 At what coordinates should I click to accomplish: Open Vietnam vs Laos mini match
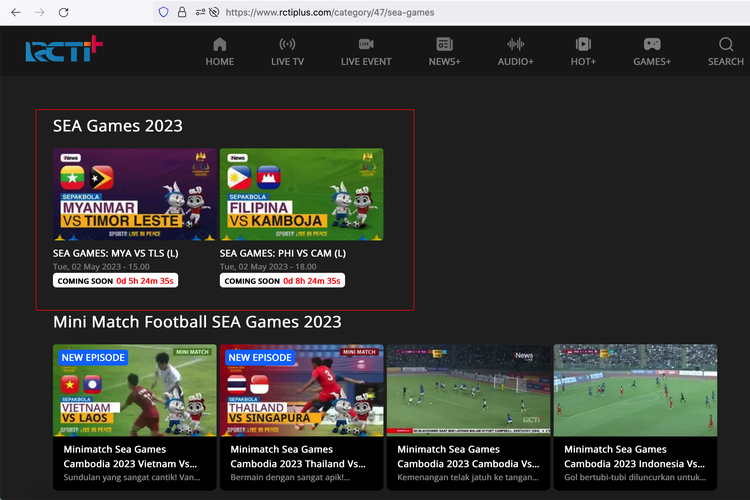pyautogui.click(x=134, y=390)
